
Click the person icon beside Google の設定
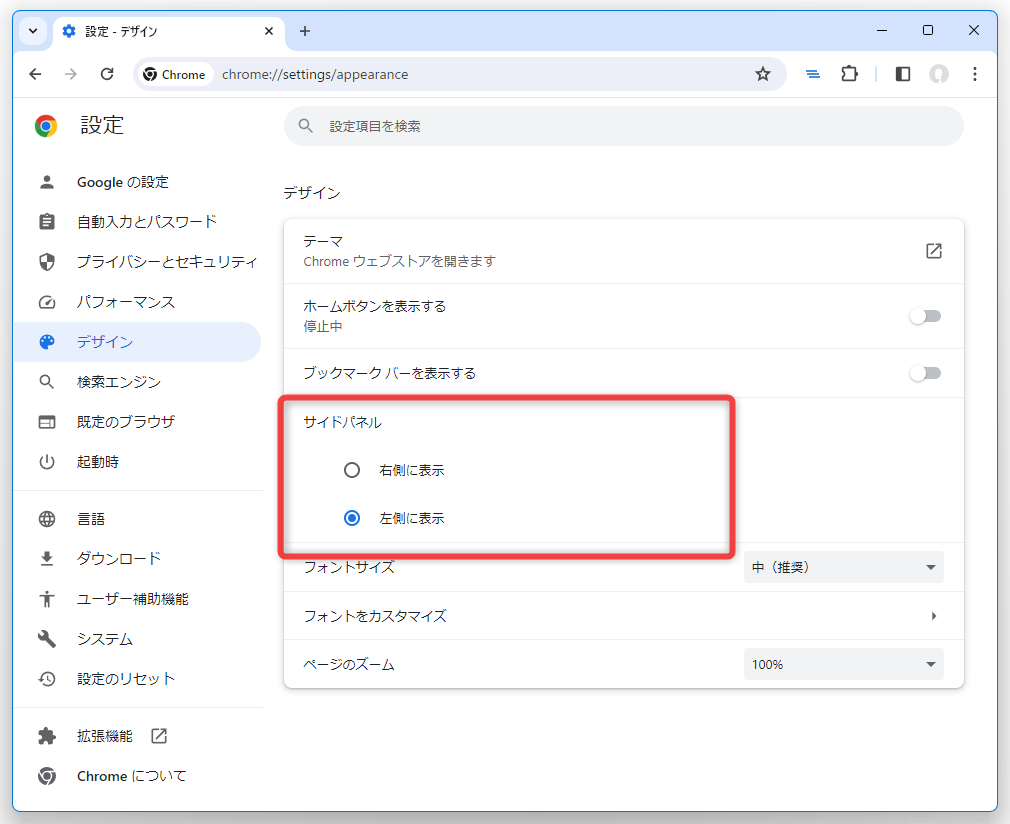tap(47, 182)
